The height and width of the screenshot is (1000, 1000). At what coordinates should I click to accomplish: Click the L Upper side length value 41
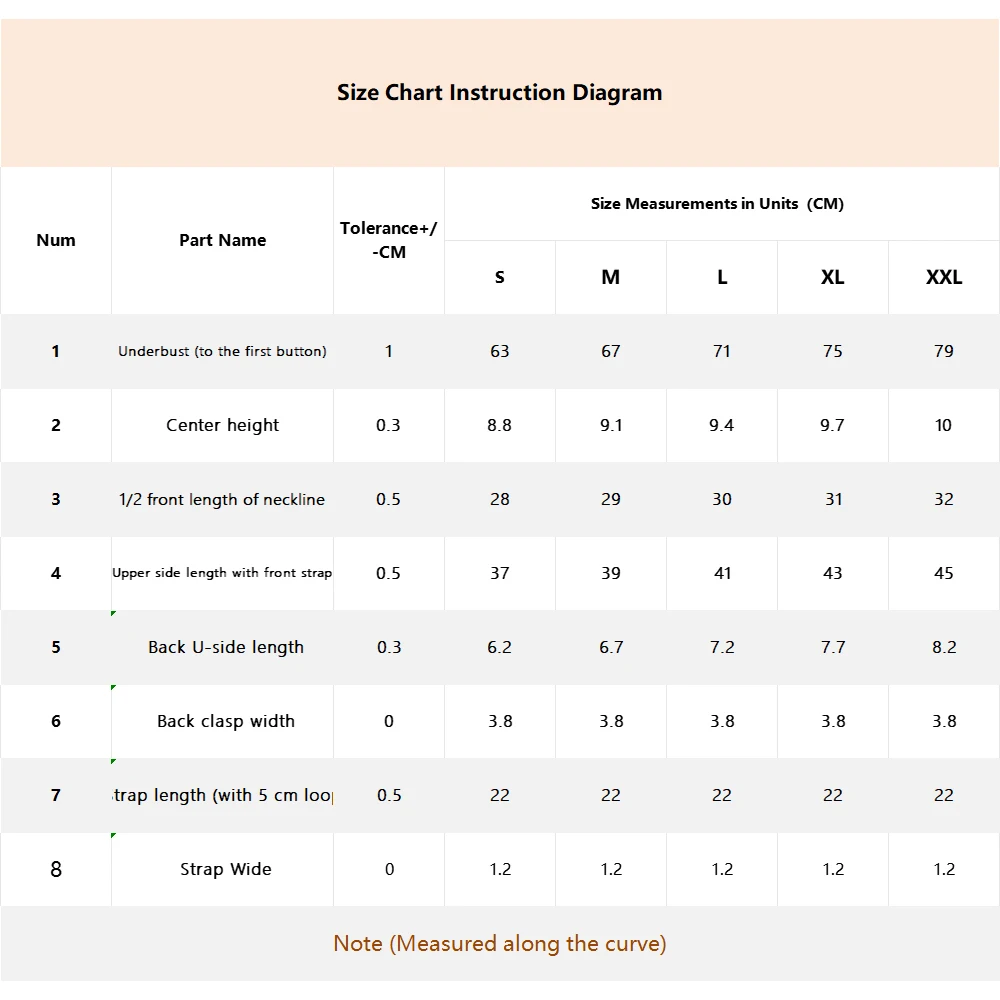(722, 573)
